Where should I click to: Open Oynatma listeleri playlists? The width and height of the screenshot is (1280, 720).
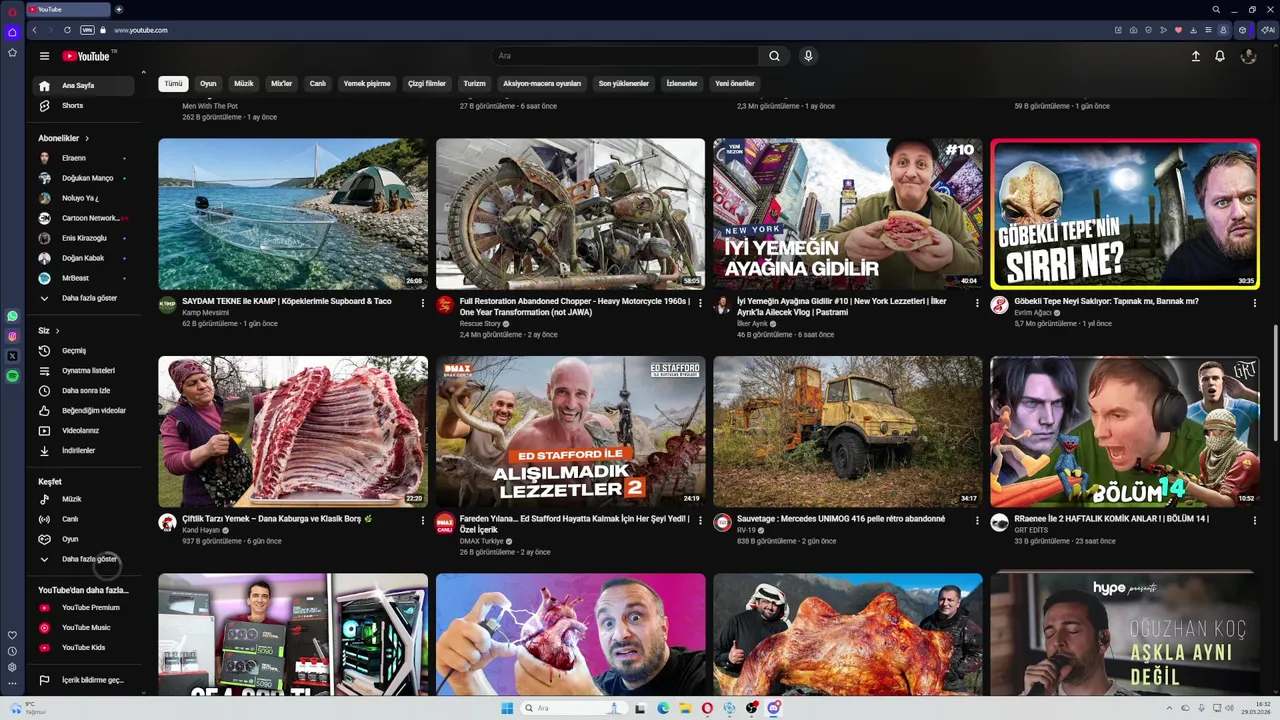point(83,370)
